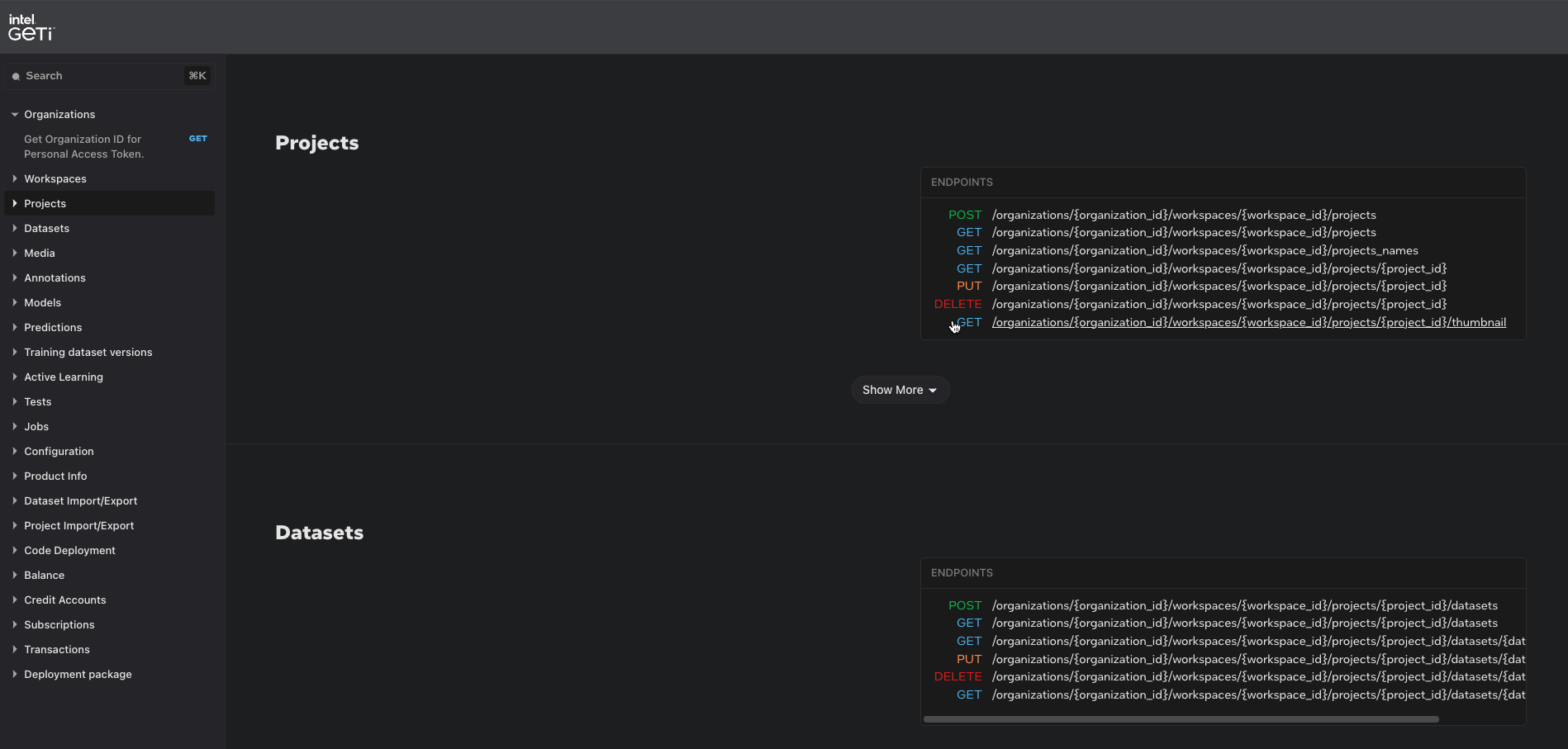
Task: Select Projects in the sidebar
Action: click(x=45, y=203)
